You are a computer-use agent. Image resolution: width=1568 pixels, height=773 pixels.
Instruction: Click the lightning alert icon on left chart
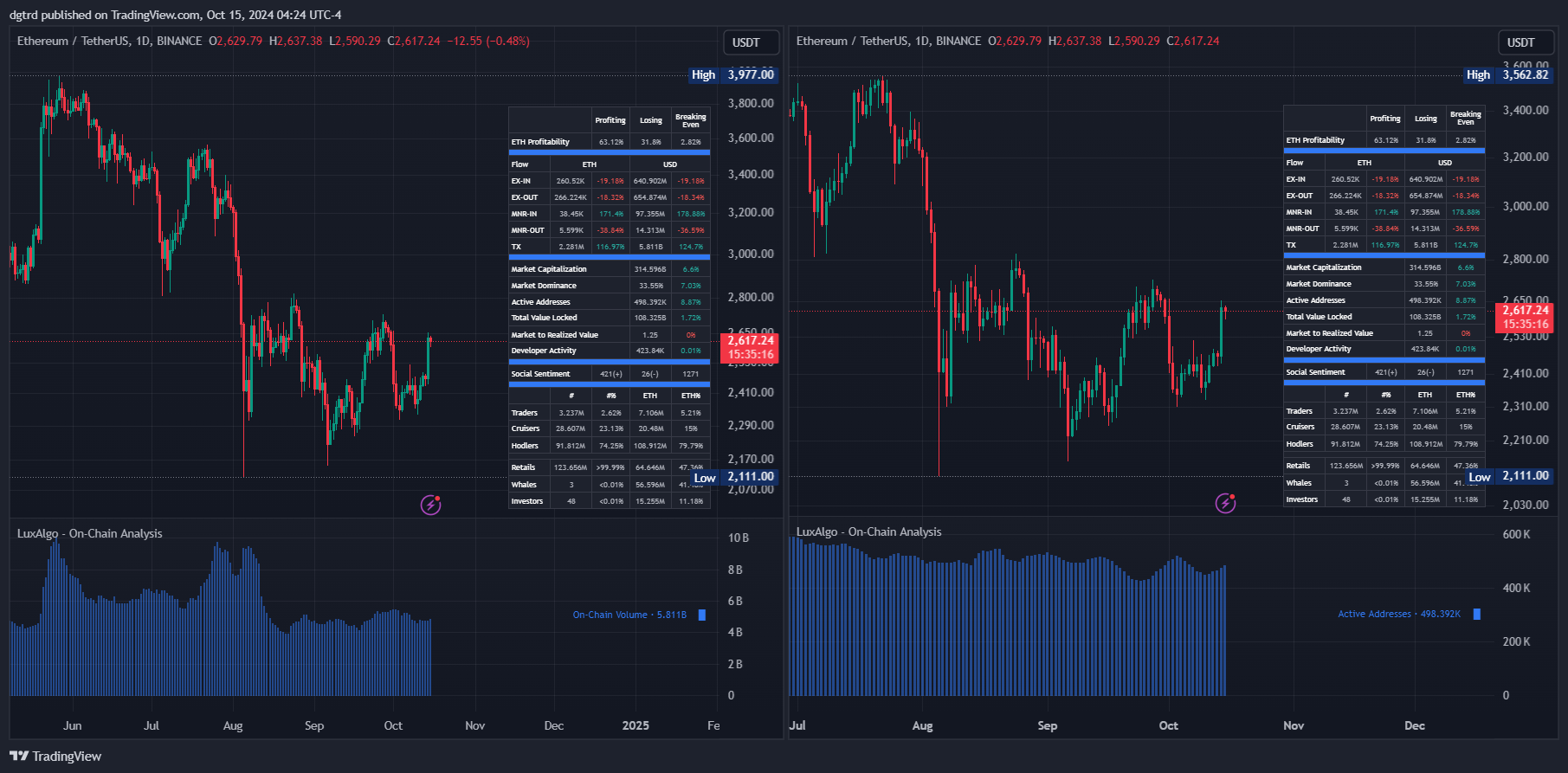pos(431,504)
